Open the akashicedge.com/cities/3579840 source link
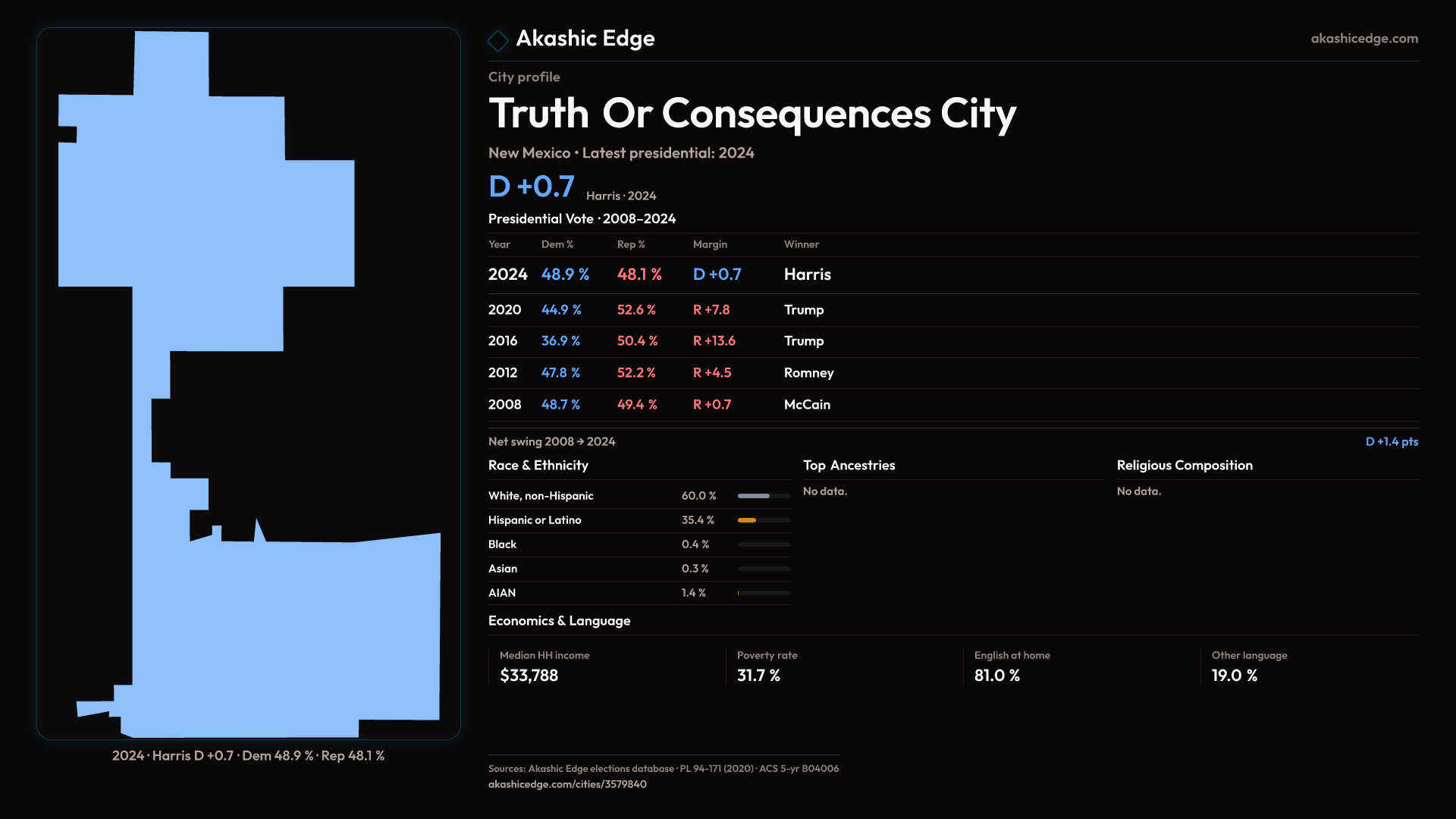The height and width of the screenshot is (819, 1456). coord(566,784)
